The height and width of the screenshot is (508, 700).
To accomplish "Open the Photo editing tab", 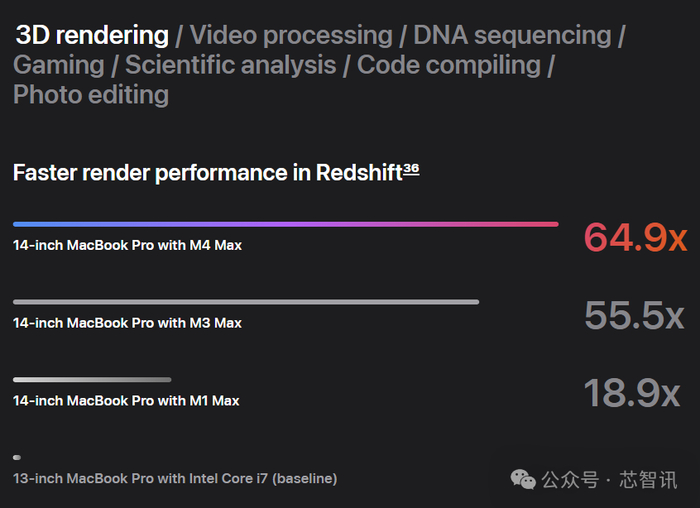I will tap(91, 95).
